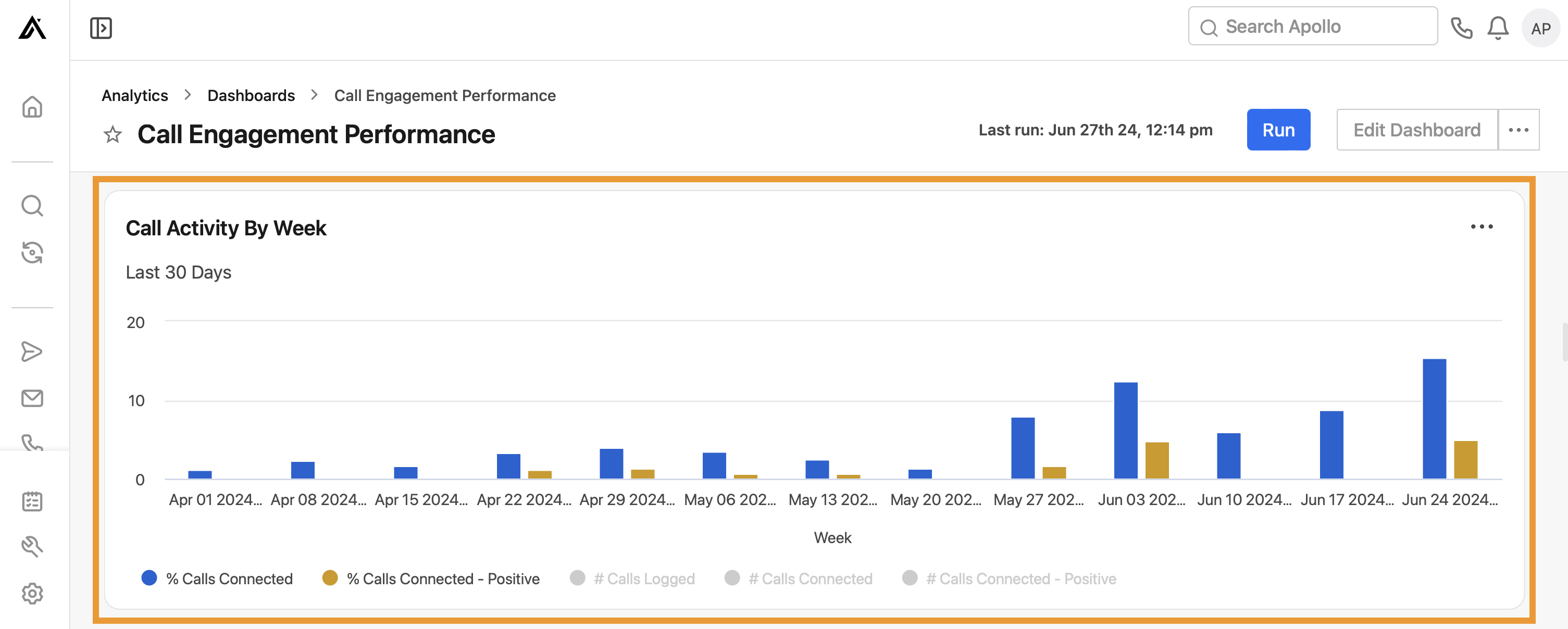Viewport: 1568px width, 629px height.
Task: Open the Tasks checklist icon
Action: [32, 501]
